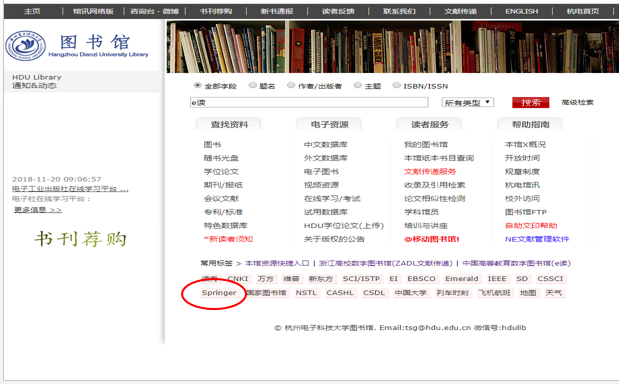
Task: Switch to ENGLISH version
Action: point(521,11)
